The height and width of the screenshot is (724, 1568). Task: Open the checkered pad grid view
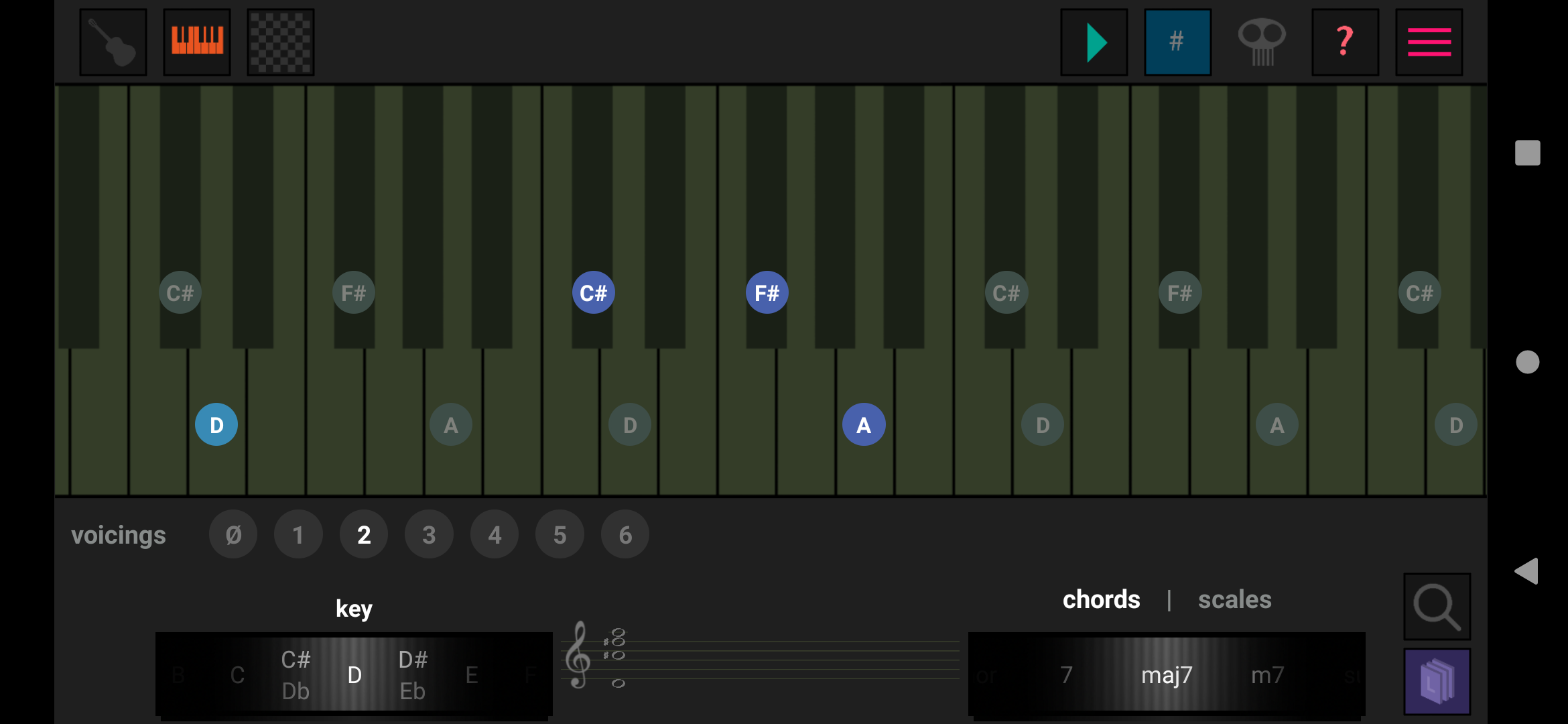click(x=281, y=42)
